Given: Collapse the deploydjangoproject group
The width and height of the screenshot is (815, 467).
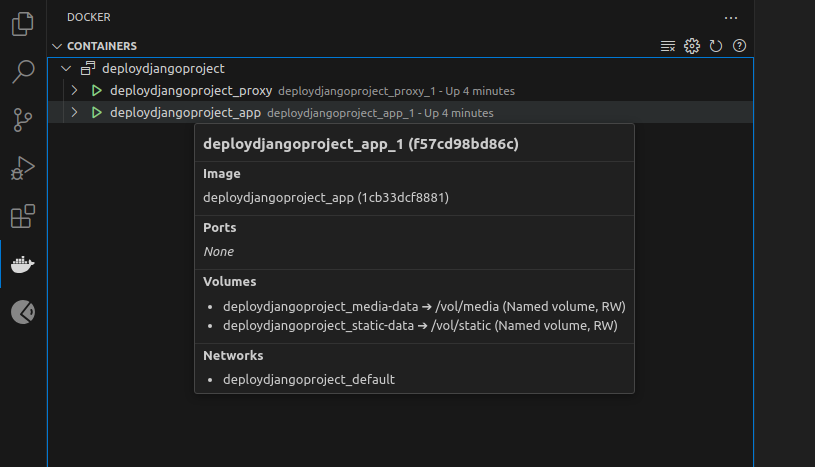Looking at the screenshot, I should pos(66,68).
